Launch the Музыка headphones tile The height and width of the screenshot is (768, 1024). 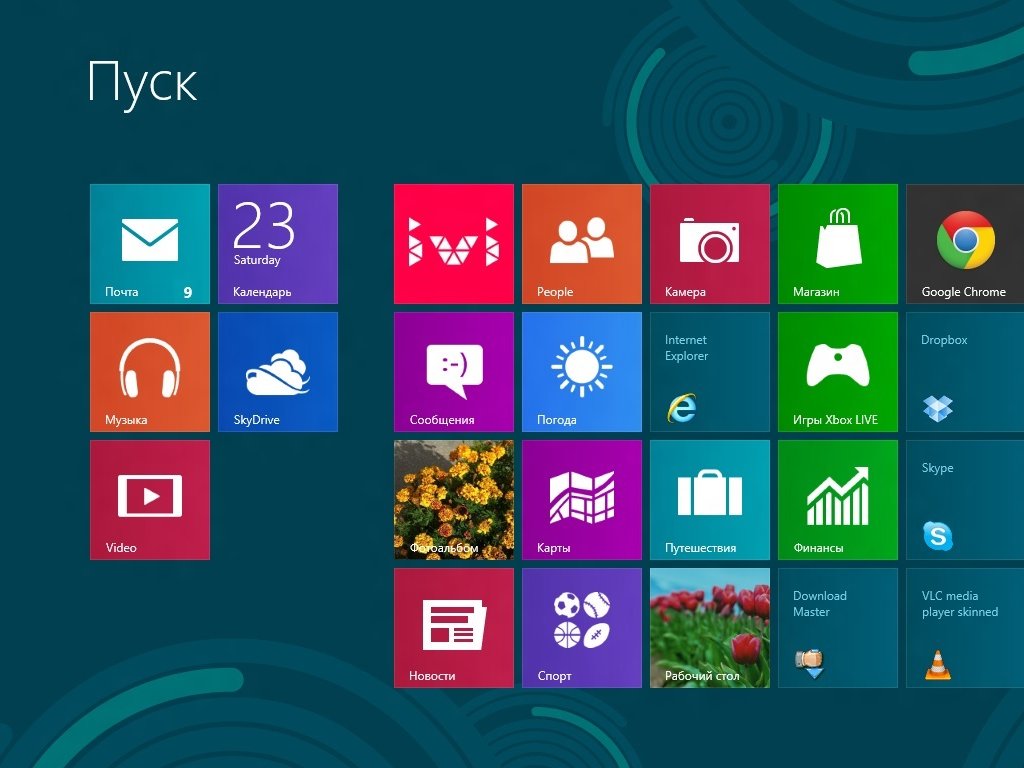point(150,372)
